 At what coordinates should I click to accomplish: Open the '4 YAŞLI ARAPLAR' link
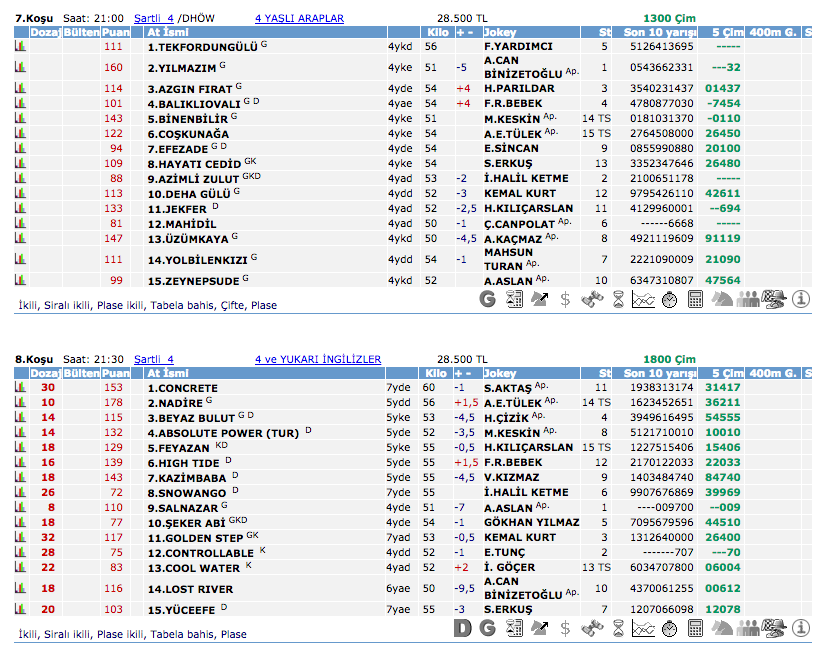299,18
